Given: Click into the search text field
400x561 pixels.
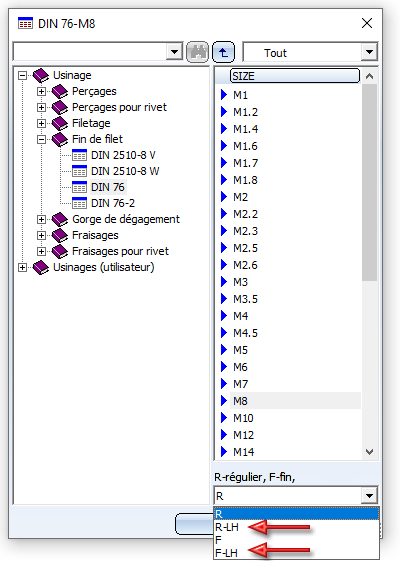Looking at the screenshot, I should click(x=90, y=52).
